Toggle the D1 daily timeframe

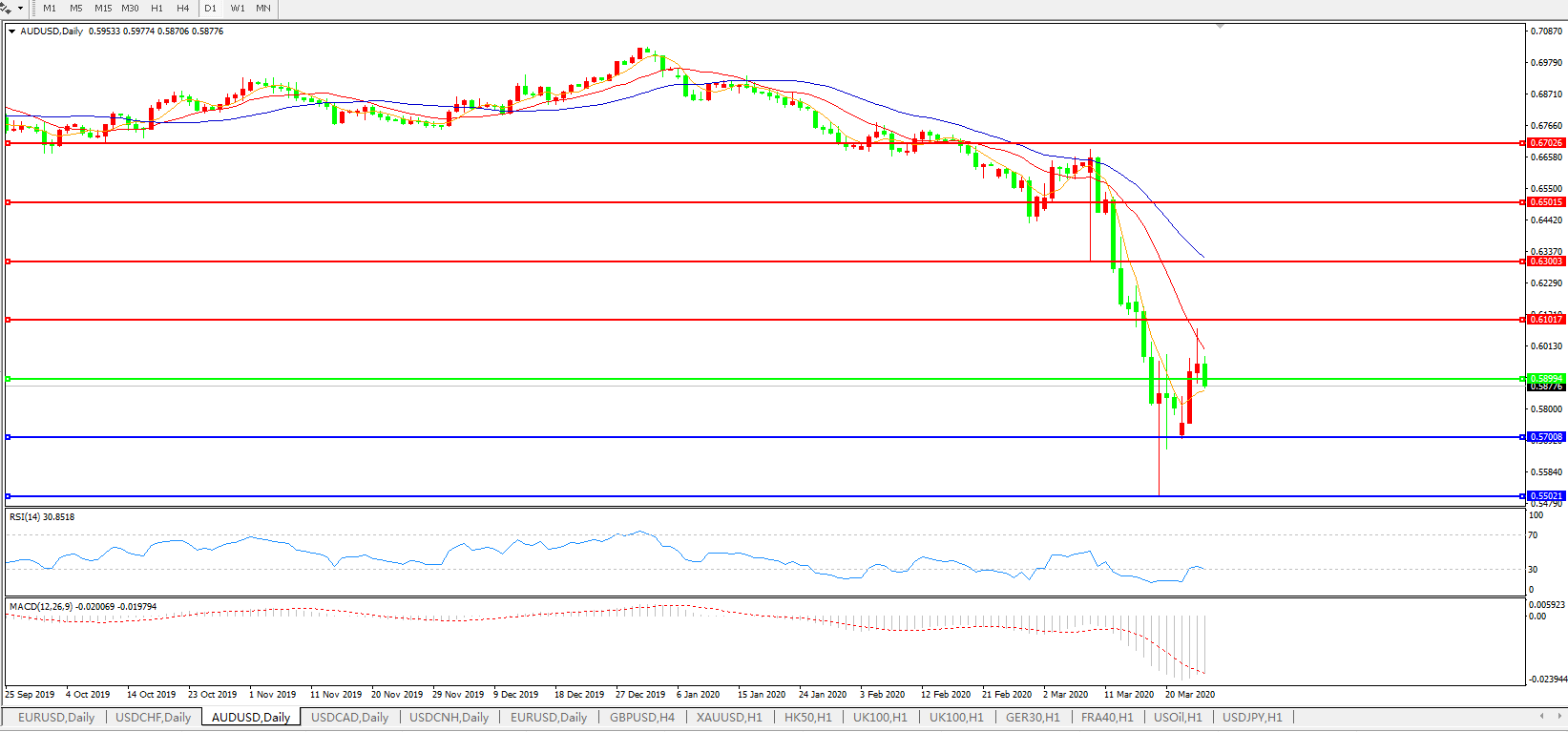(x=211, y=8)
